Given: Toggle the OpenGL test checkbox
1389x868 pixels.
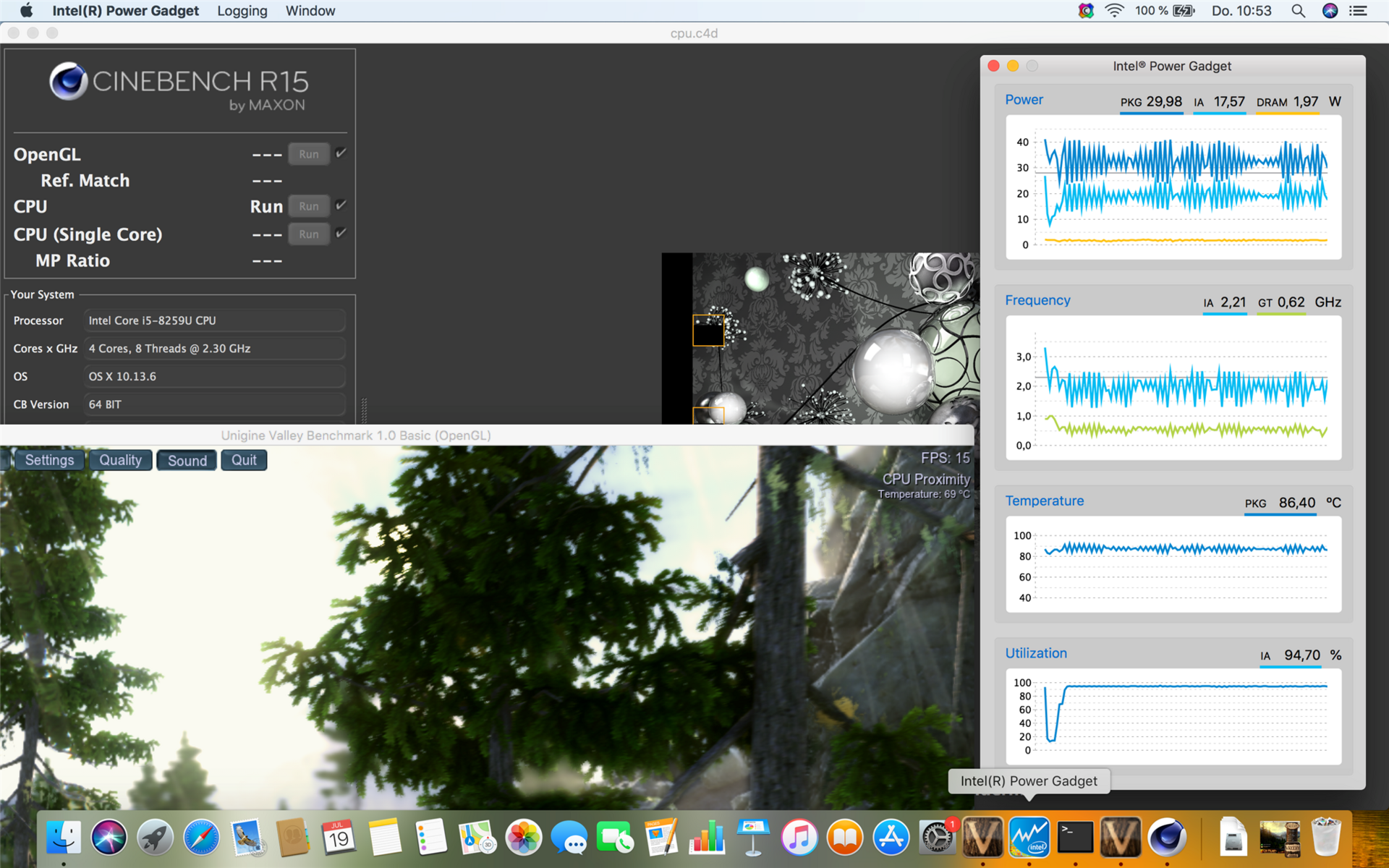Looking at the screenshot, I should pyautogui.click(x=341, y=153).
